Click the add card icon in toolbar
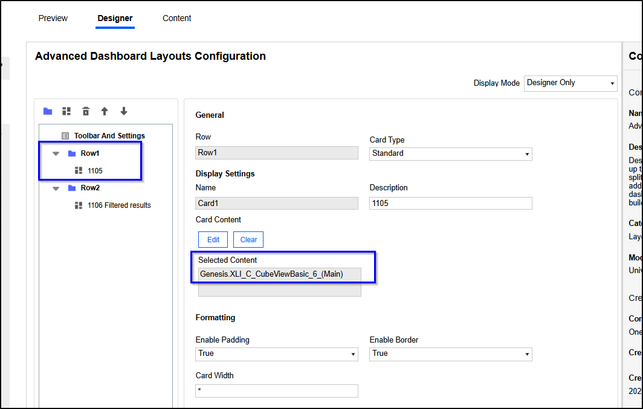This screenshot has width=643, height=409. pyautogui.click(x=67, y=111)
